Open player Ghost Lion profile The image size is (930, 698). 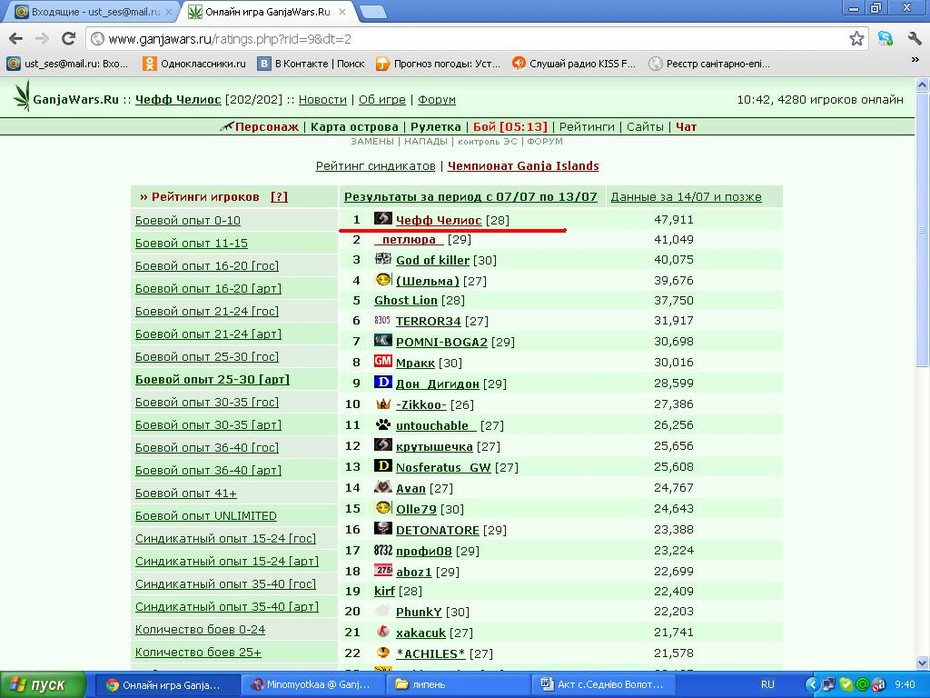tap(405, 300)
